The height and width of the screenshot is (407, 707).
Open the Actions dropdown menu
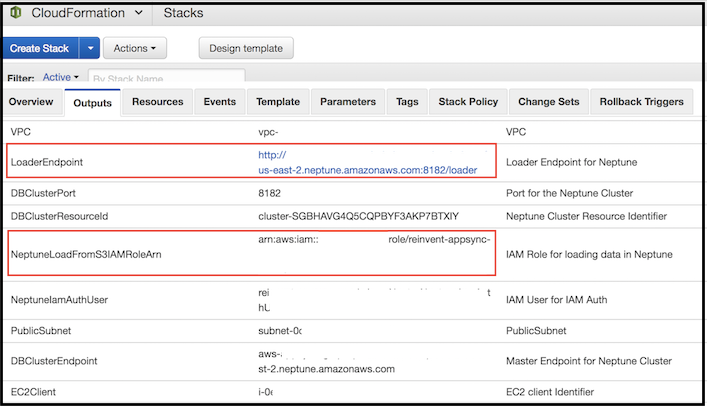[x=135, y=48]
